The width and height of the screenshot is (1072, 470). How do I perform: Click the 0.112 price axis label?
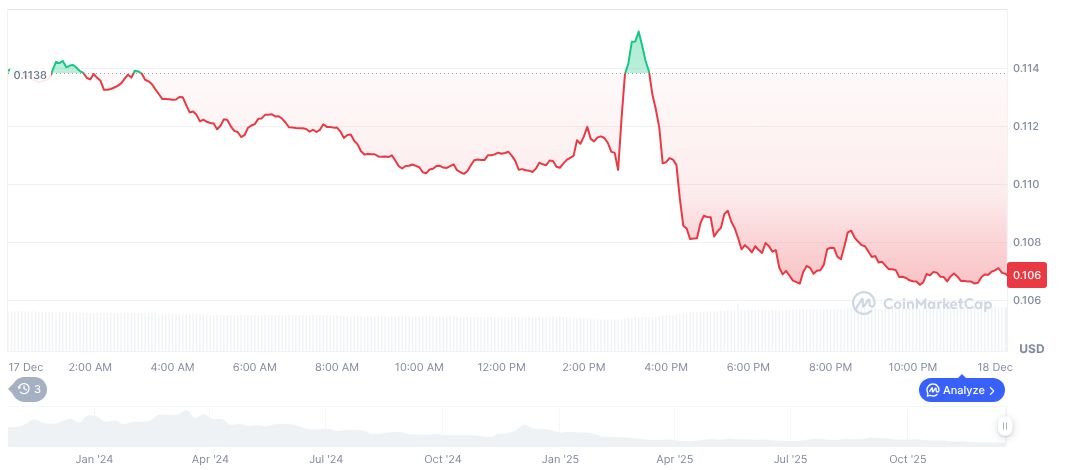[x=1027, y=126]
